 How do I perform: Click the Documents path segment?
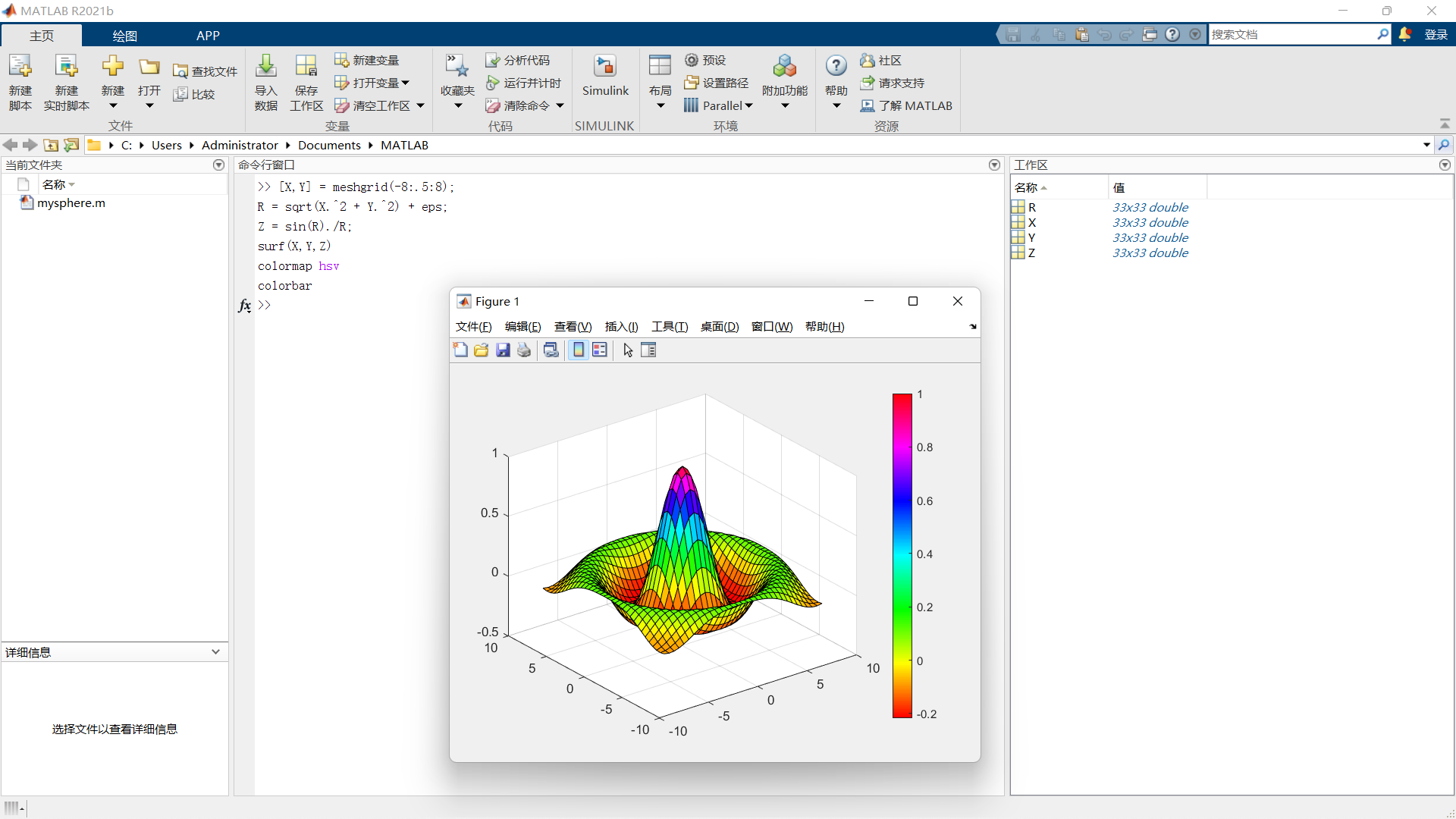329,145
